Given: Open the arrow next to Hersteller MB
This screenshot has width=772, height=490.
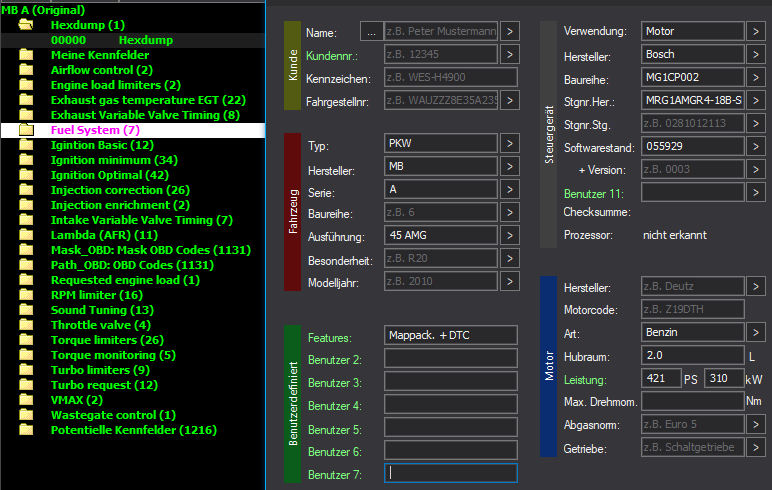Looking at the screenshot, I should tap(510, 166).
